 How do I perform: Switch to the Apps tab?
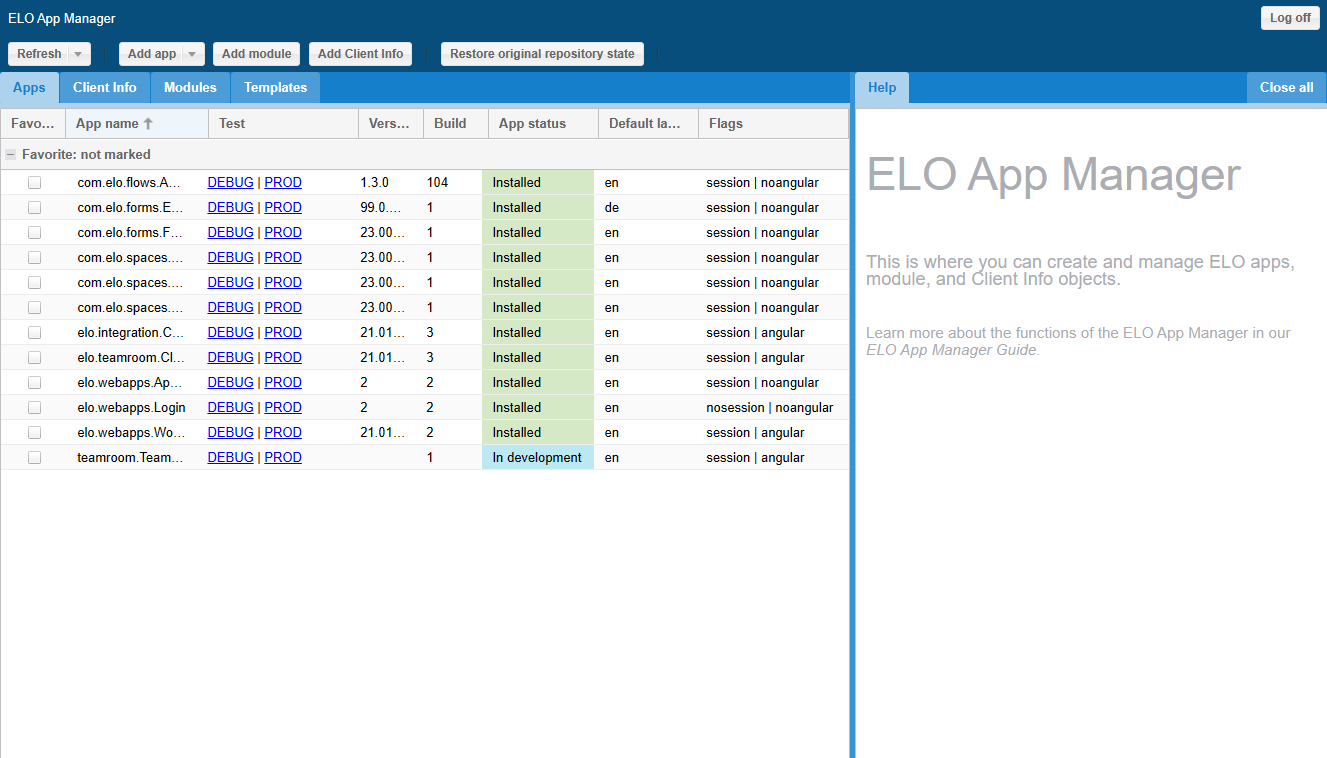[29, 88]
